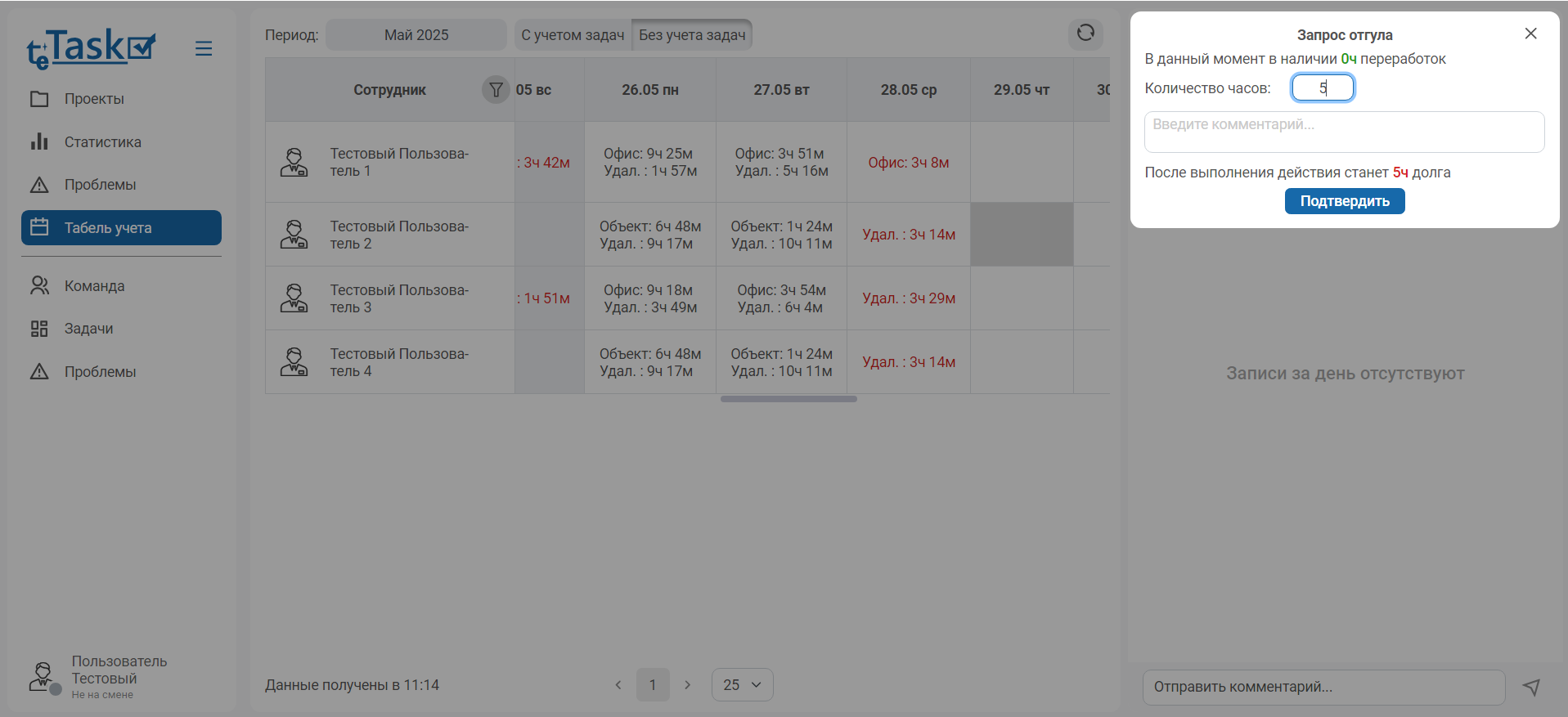Open Проекты in the sidebar
Viewport: 1568px width, 717px height.
click(94, 99)
